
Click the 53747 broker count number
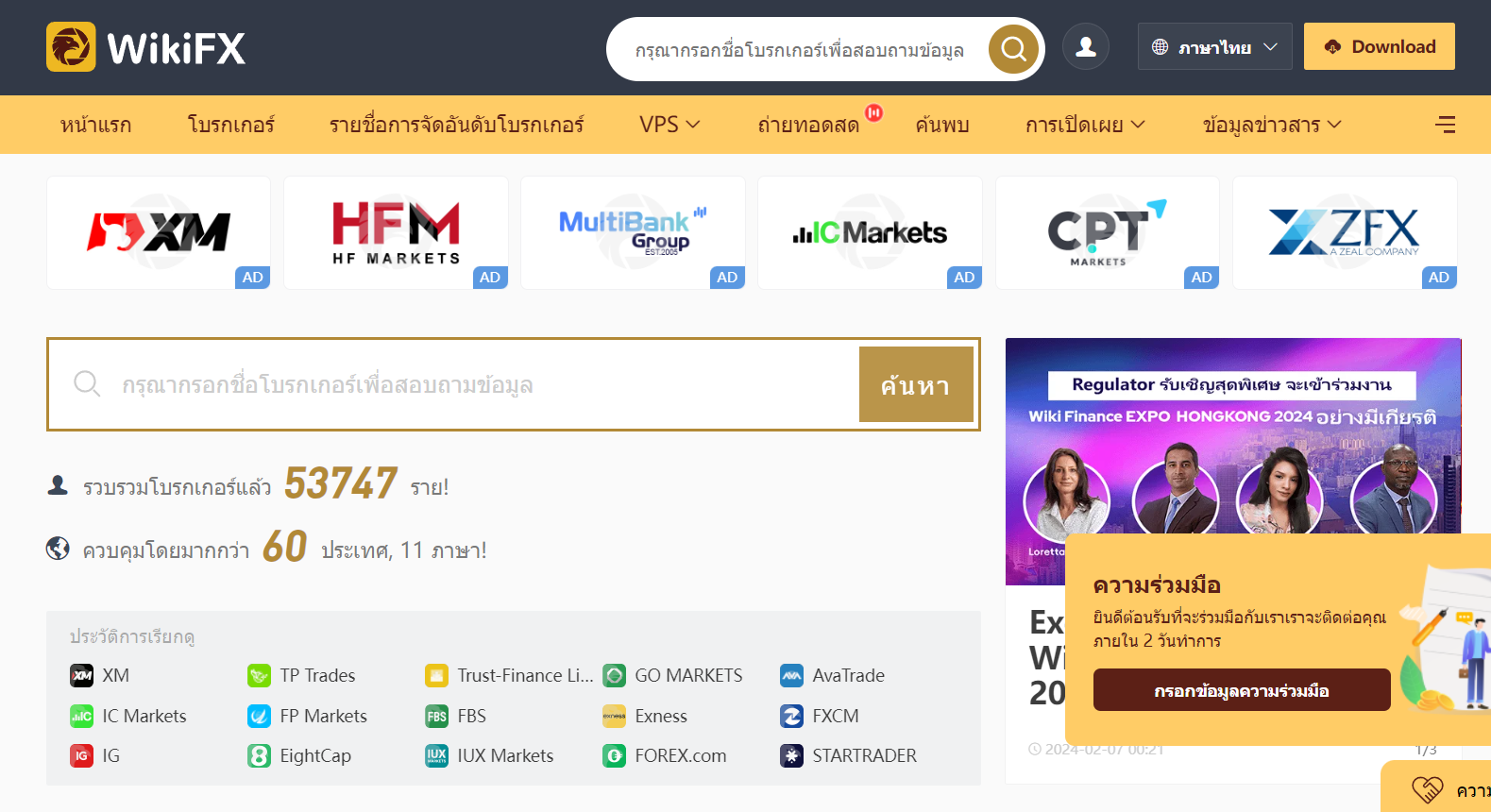pos(340,483)
